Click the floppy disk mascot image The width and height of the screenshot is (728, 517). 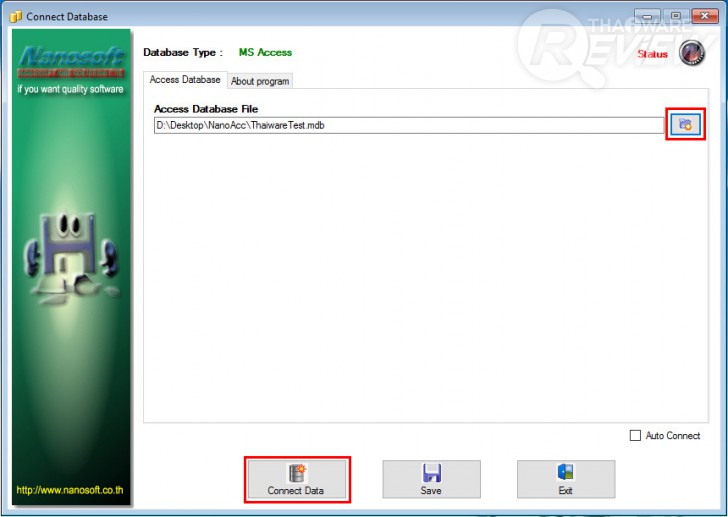[72, 258]
